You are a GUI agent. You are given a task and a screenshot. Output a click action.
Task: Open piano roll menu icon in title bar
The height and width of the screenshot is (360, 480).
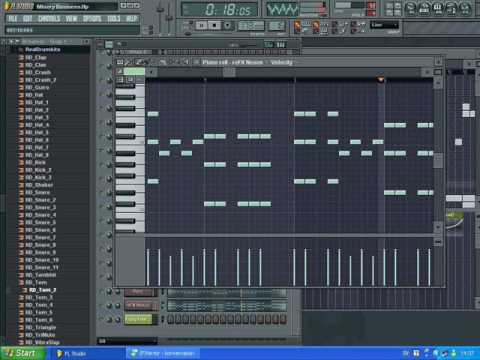coord(120,62)
